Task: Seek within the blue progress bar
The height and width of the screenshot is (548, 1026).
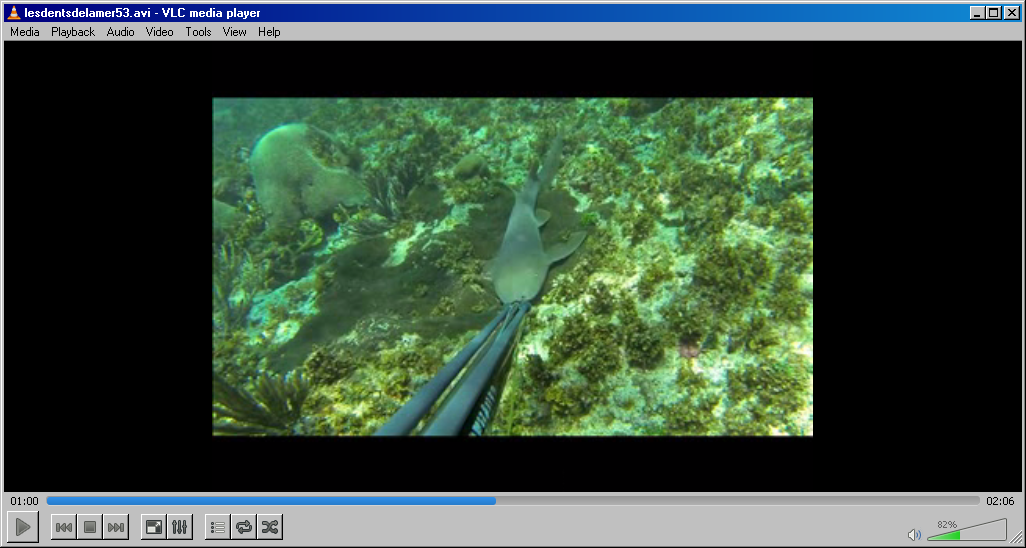Action: pos(513,501)
